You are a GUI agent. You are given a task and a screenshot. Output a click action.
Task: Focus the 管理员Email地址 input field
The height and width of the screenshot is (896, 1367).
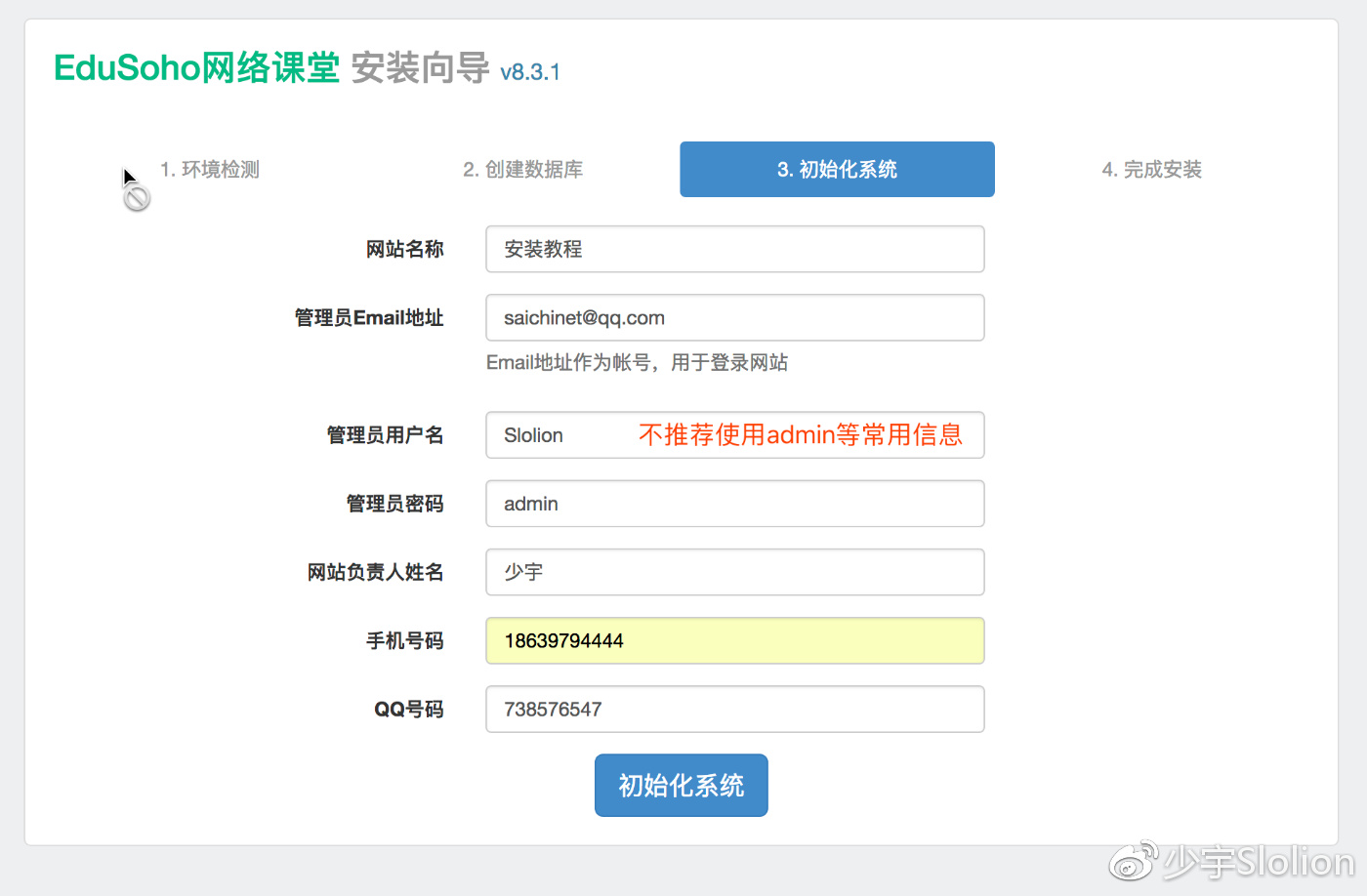click(x=735, y=317)
